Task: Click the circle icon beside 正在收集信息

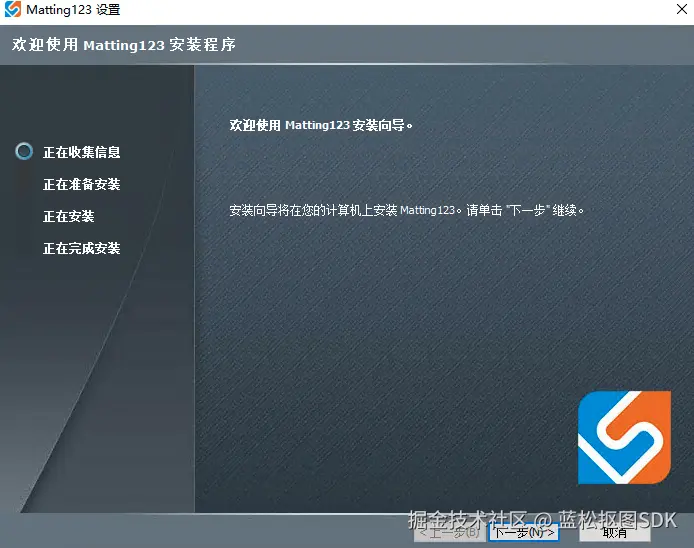Action: pyautogui.click(x=24, y=151)
